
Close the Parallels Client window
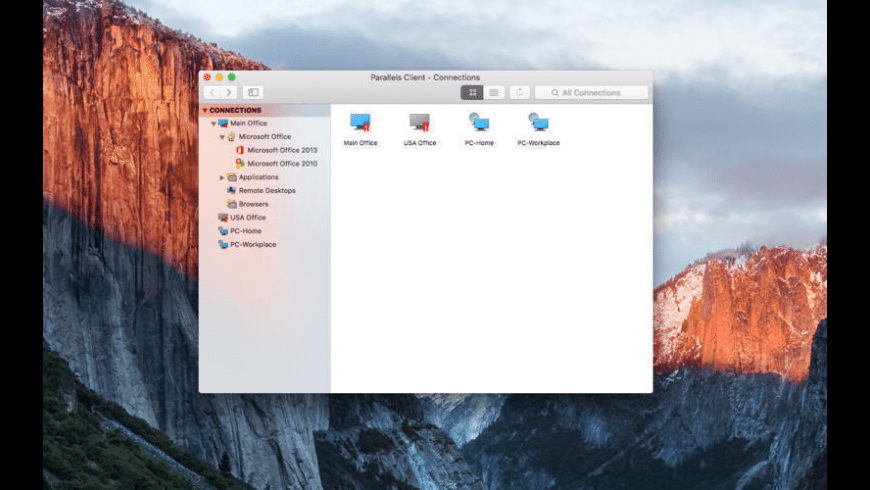click(208, 77)
